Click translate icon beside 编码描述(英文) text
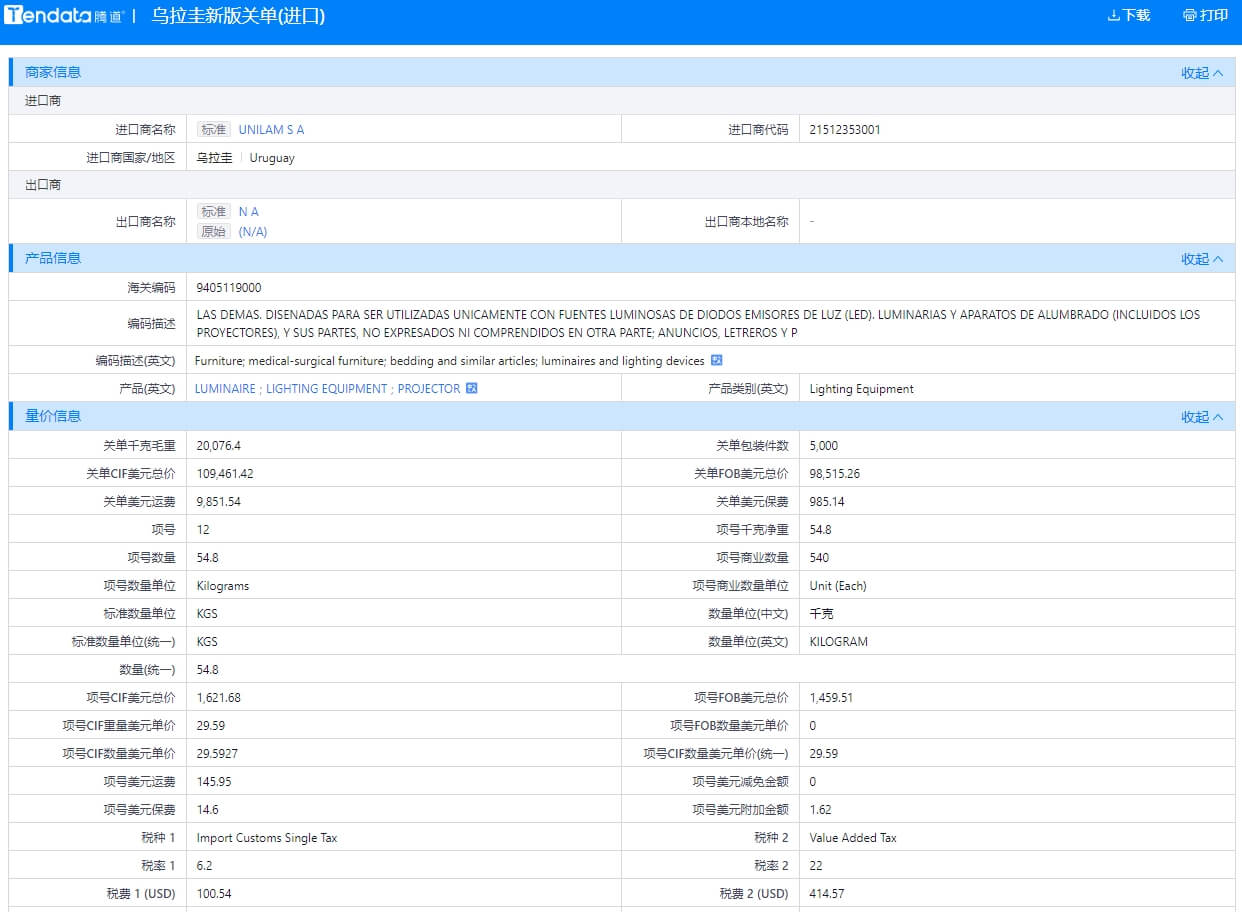The image size is (1242, 912). 716,361
